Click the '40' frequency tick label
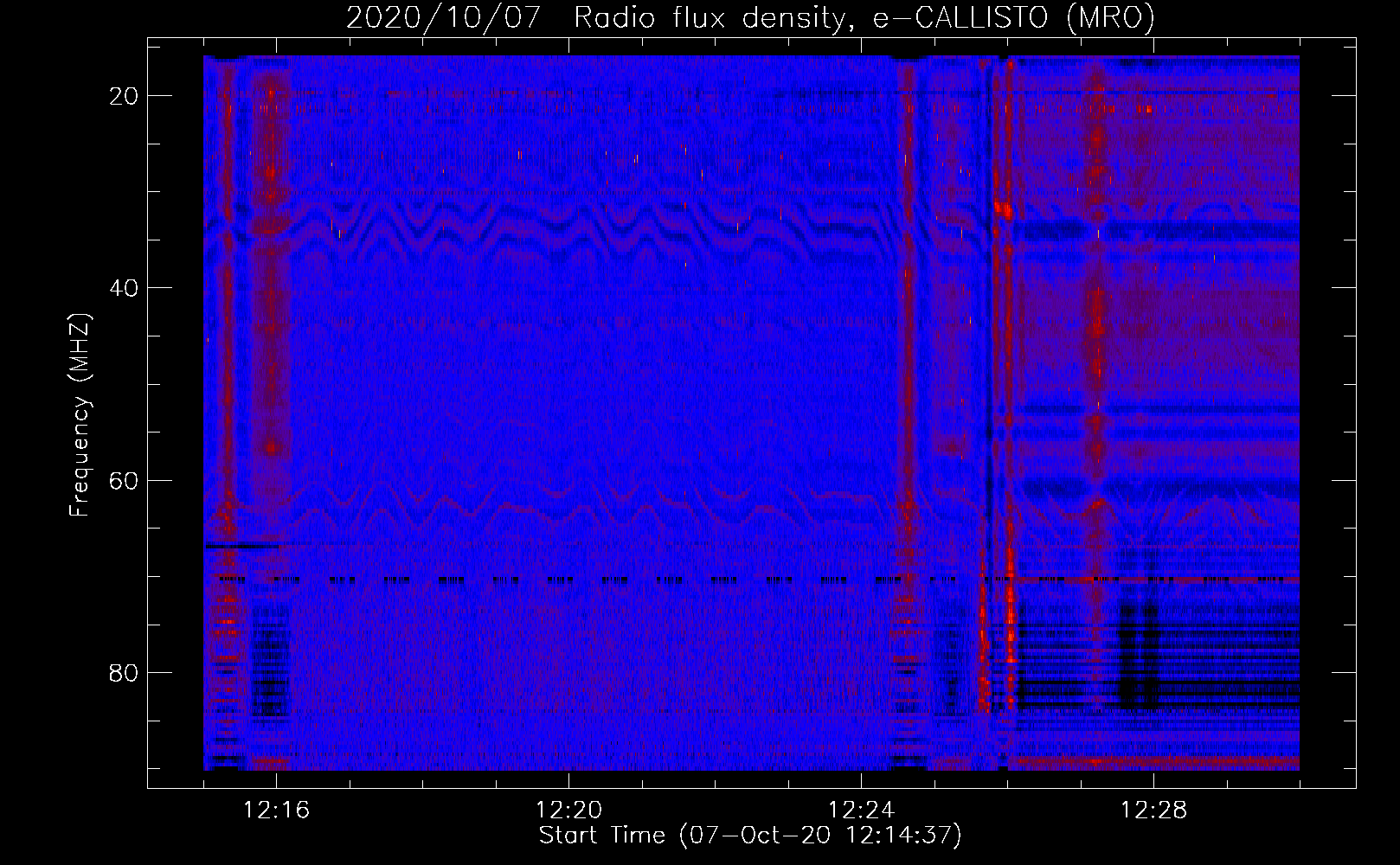The height and width of the screenshot is (865, 1400). click(x=125, y=288)
